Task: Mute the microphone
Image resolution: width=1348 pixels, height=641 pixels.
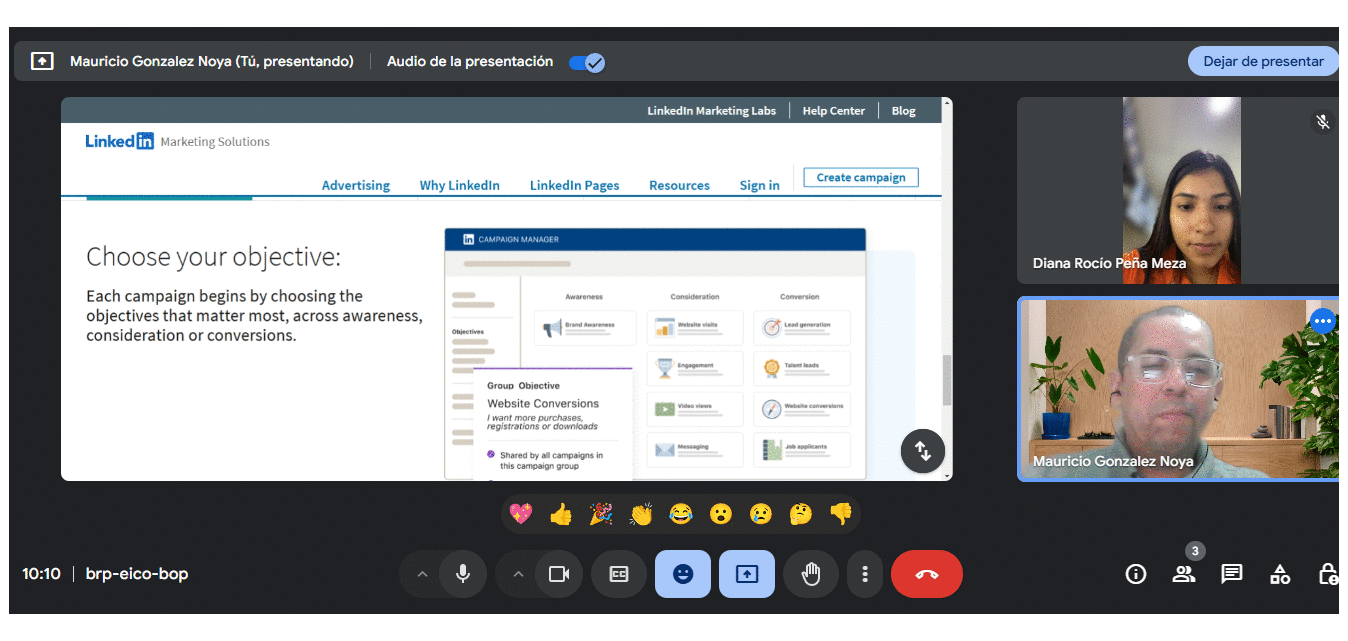Action: point(462,574)
